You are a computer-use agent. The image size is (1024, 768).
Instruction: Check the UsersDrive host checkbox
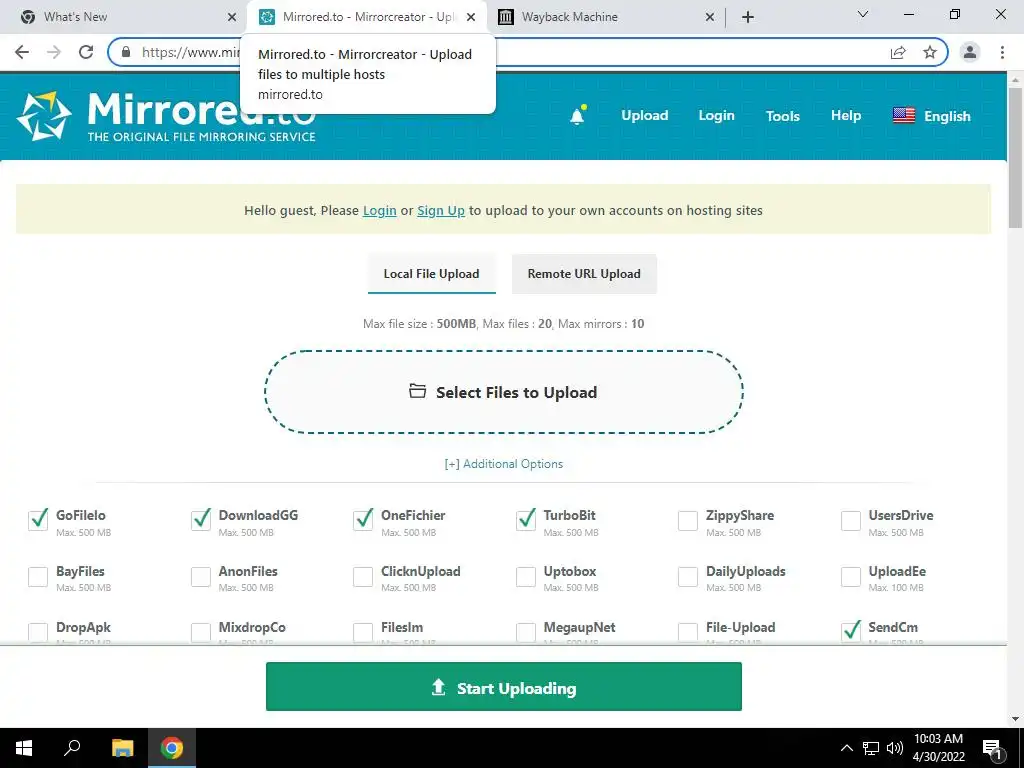tap(850, 520)
